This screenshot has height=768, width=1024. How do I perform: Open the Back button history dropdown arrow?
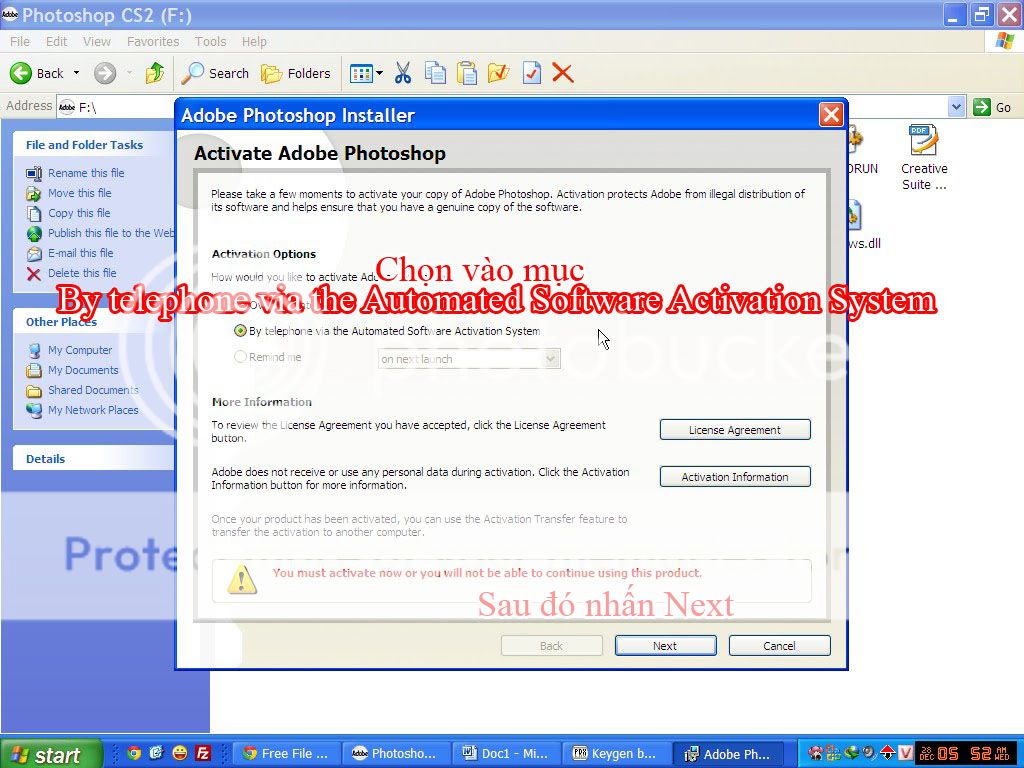coord(76,73)
